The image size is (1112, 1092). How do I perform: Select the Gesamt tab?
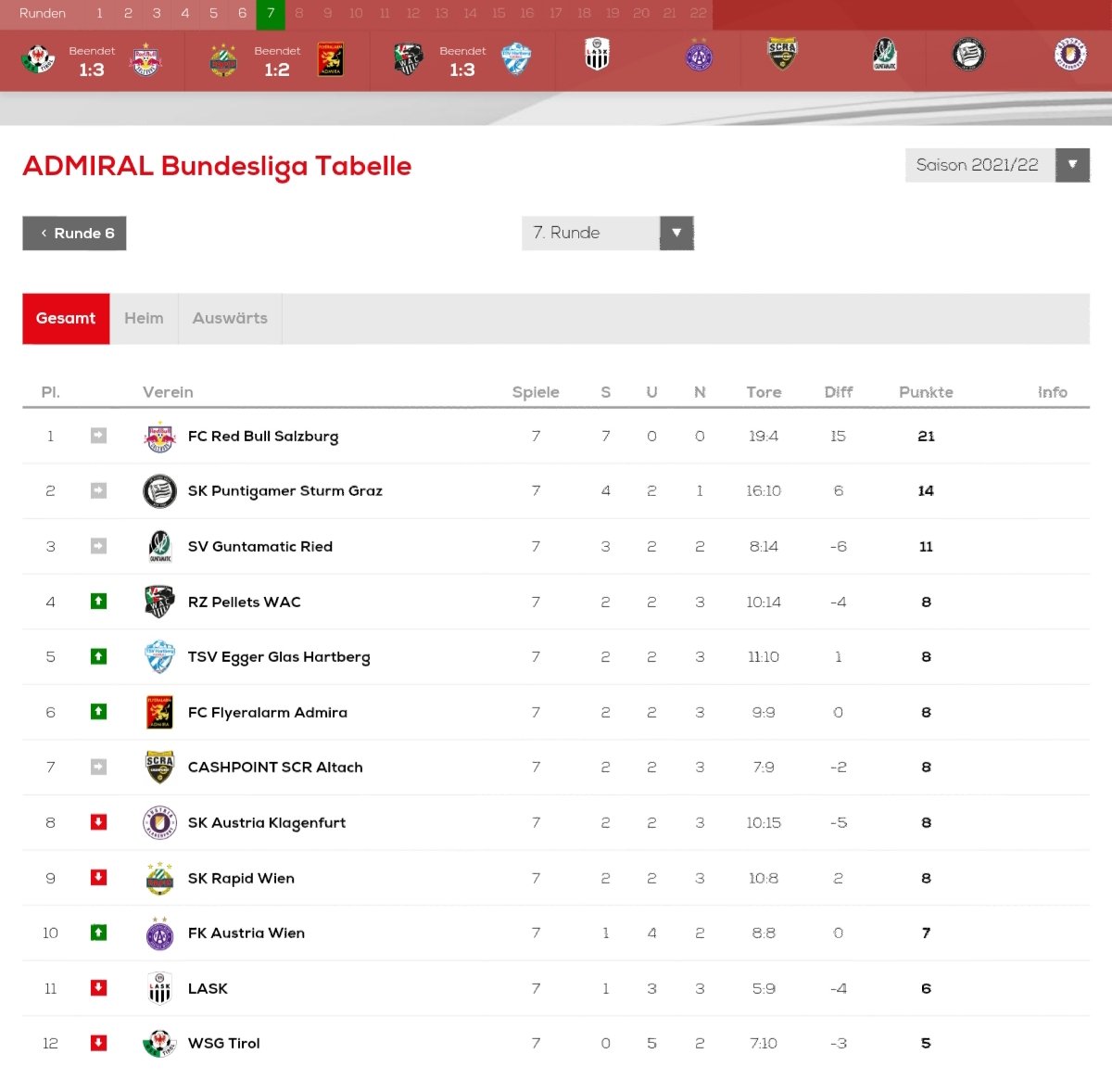pos(66,319)
